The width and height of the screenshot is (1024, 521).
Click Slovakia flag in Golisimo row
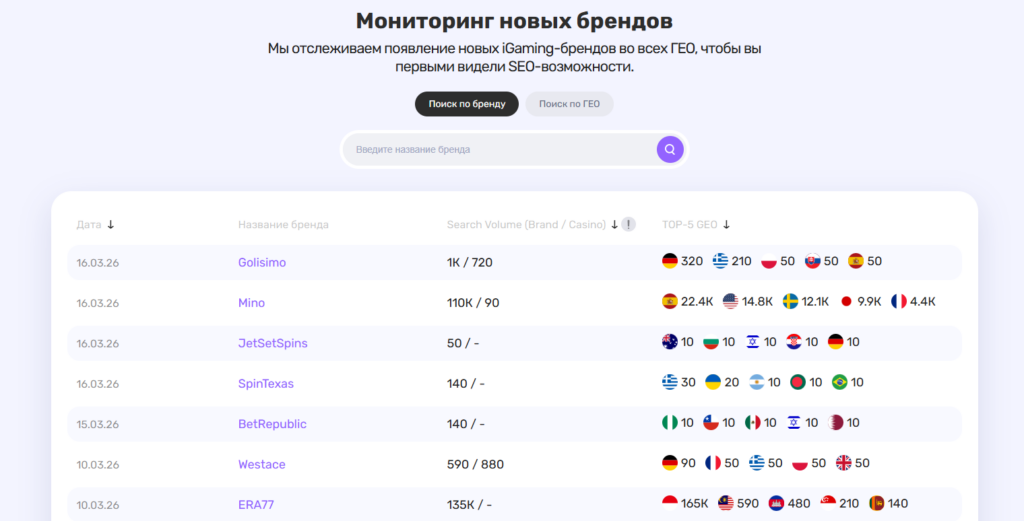[x=812, y=261]
